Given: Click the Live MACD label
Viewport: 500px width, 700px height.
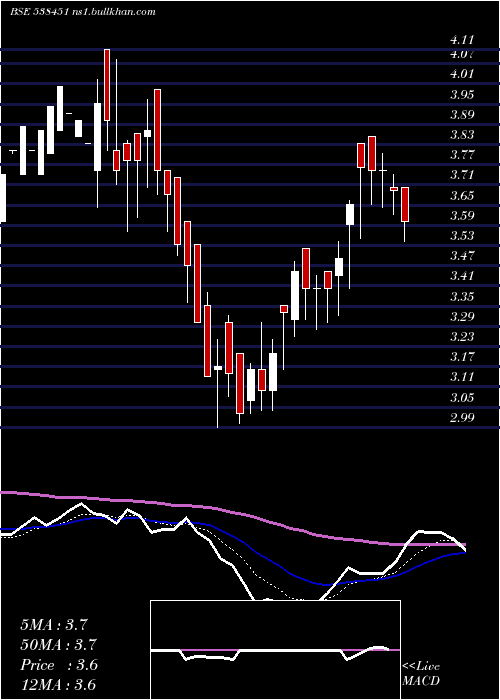Looking at the screenshot, I should click(421, 673).
